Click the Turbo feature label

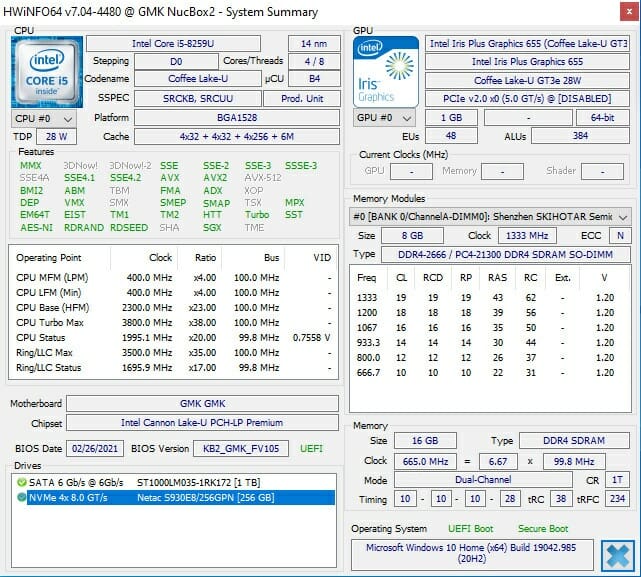tap(257, 215)
